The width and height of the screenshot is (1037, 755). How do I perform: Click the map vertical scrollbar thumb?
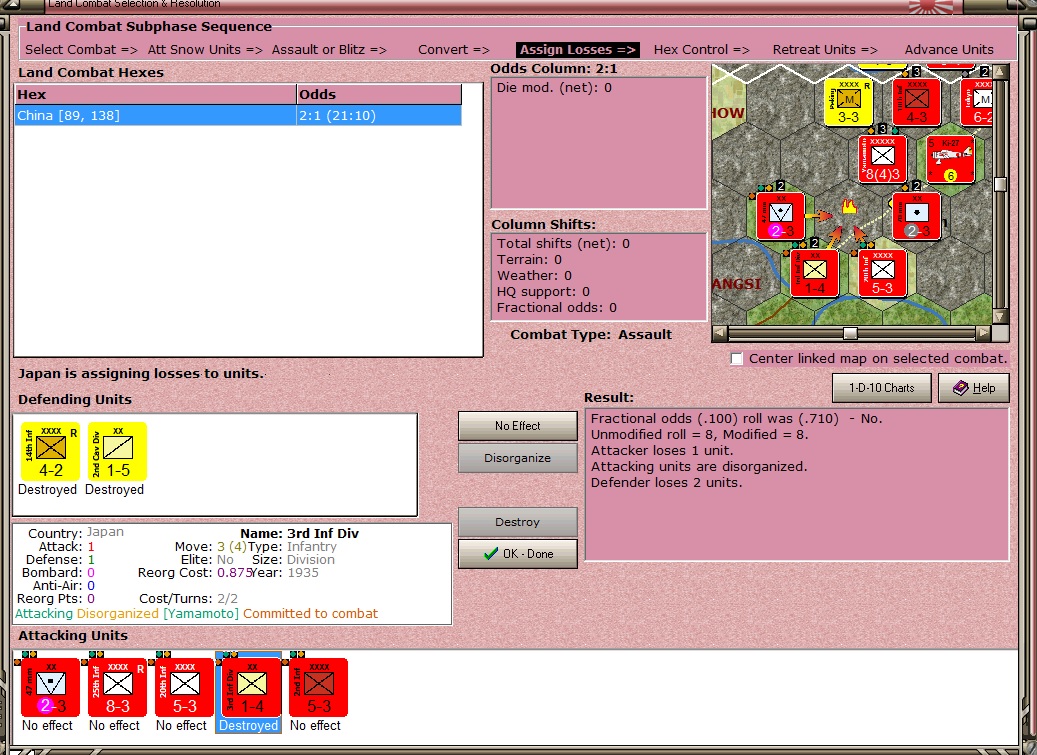tap(1001, 184)
